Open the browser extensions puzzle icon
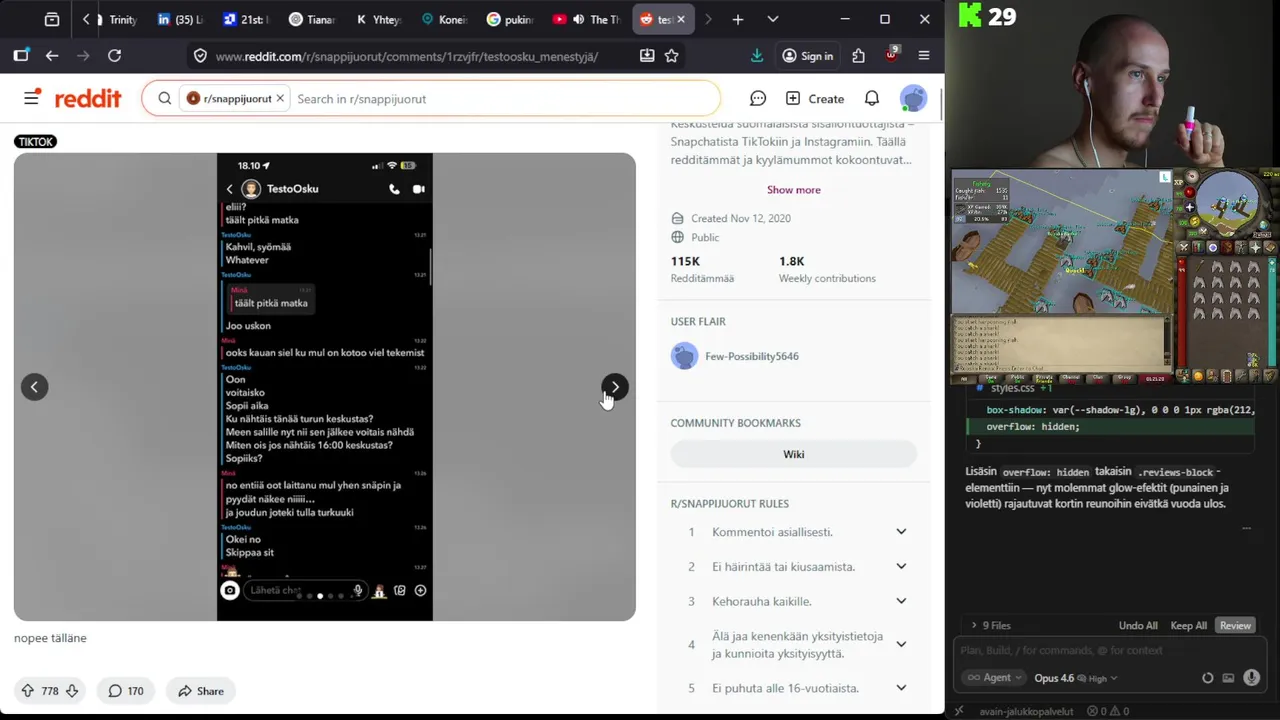The width and height of the screenshot is (1280, 720). tap(858, 56)
